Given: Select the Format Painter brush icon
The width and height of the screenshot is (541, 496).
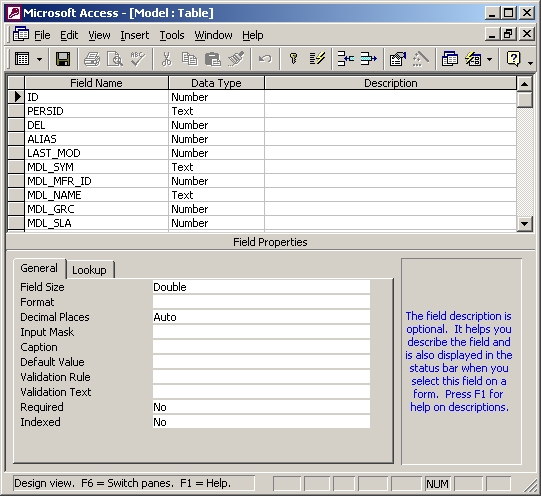Looking at the screenshot, I should (236, 59).
